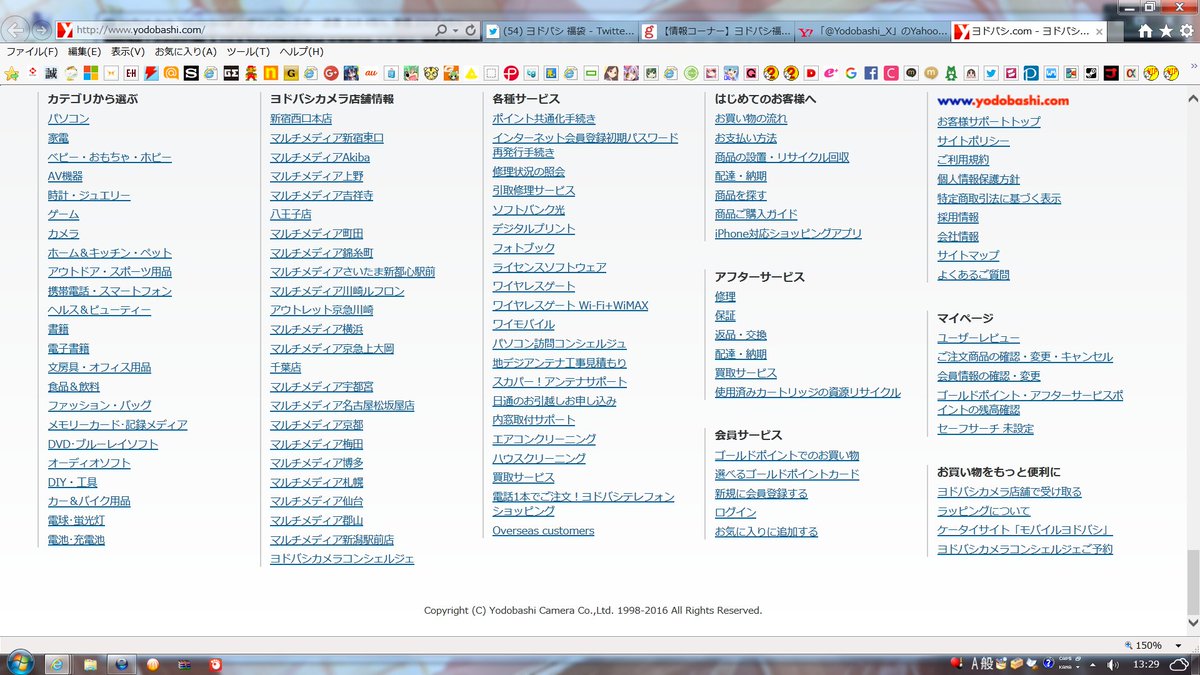Open the Favorites star in browser toolbar
The image size is (1200, 675).
click(1166, 31)
